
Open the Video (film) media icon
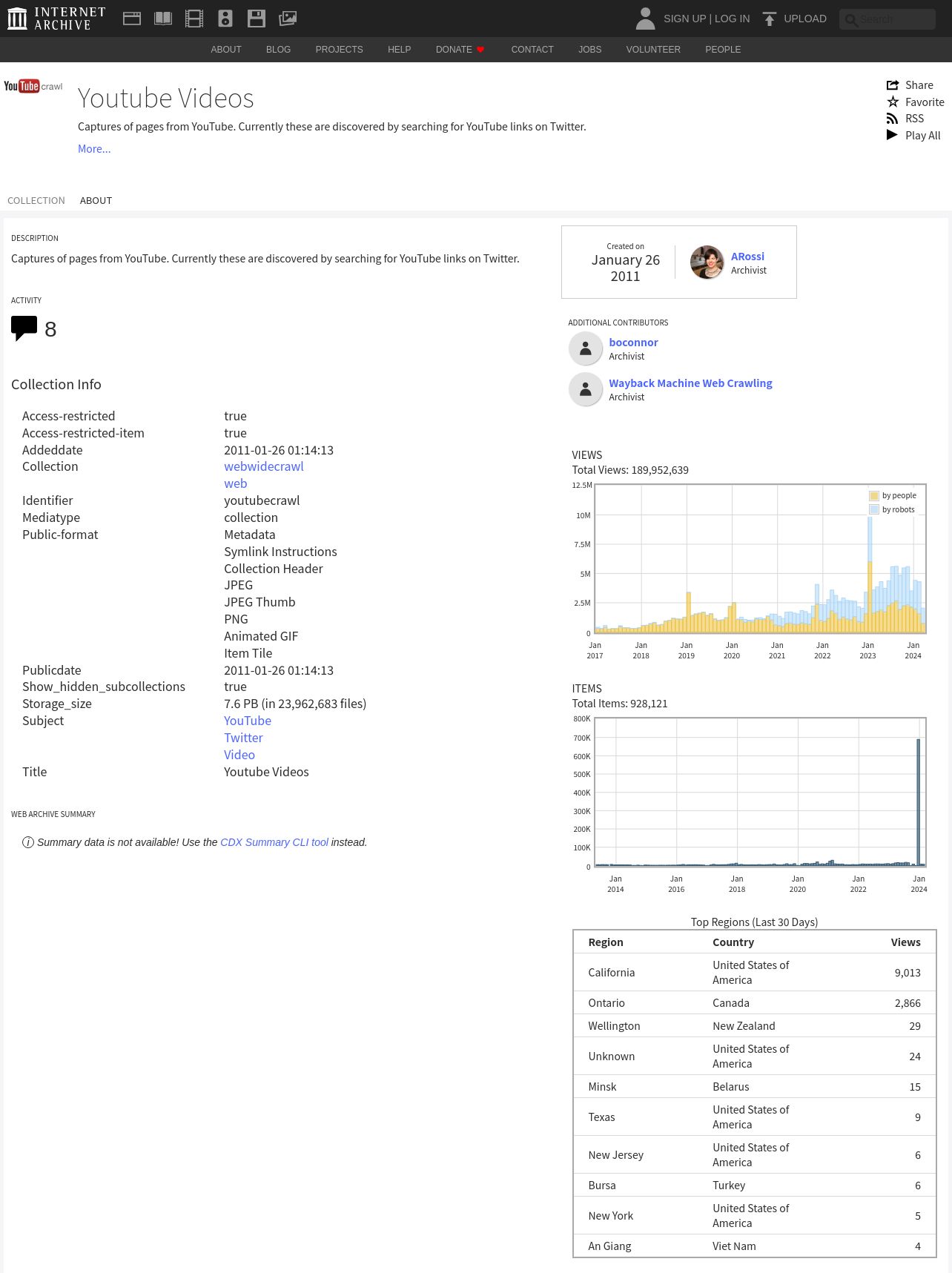coord(194,19)
